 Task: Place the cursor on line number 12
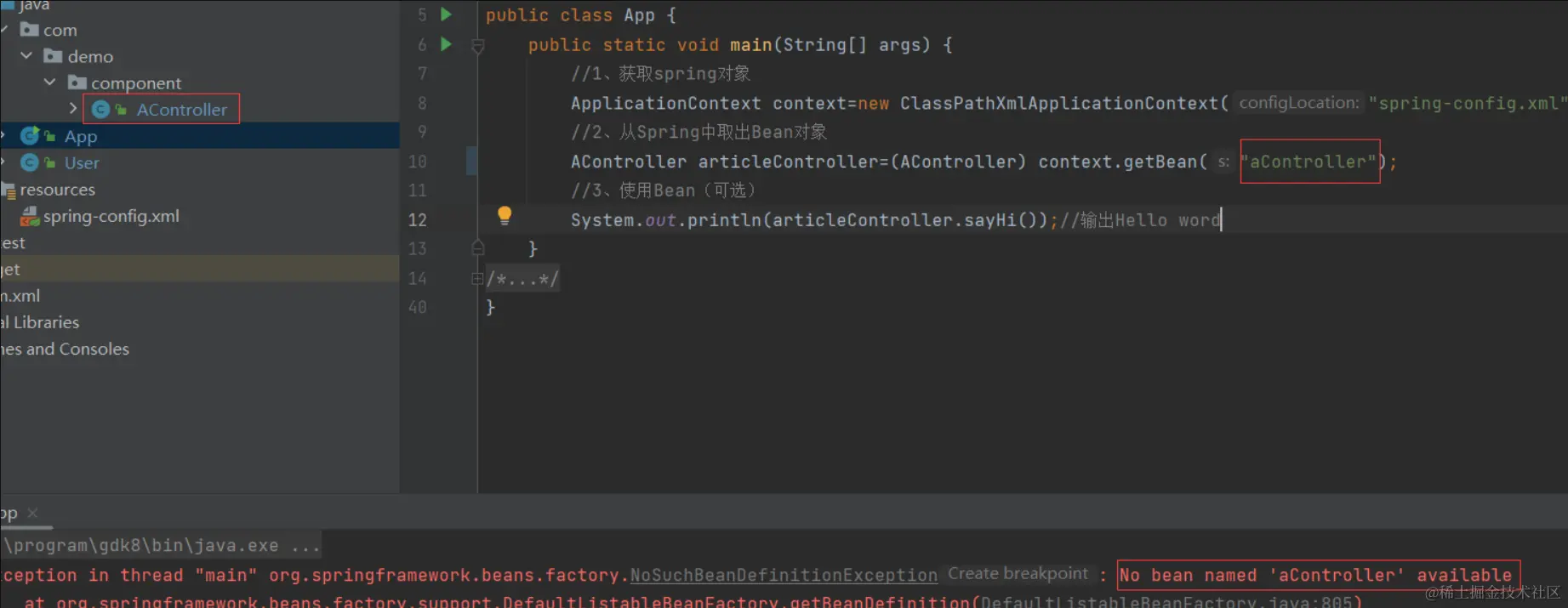[418, 220]
